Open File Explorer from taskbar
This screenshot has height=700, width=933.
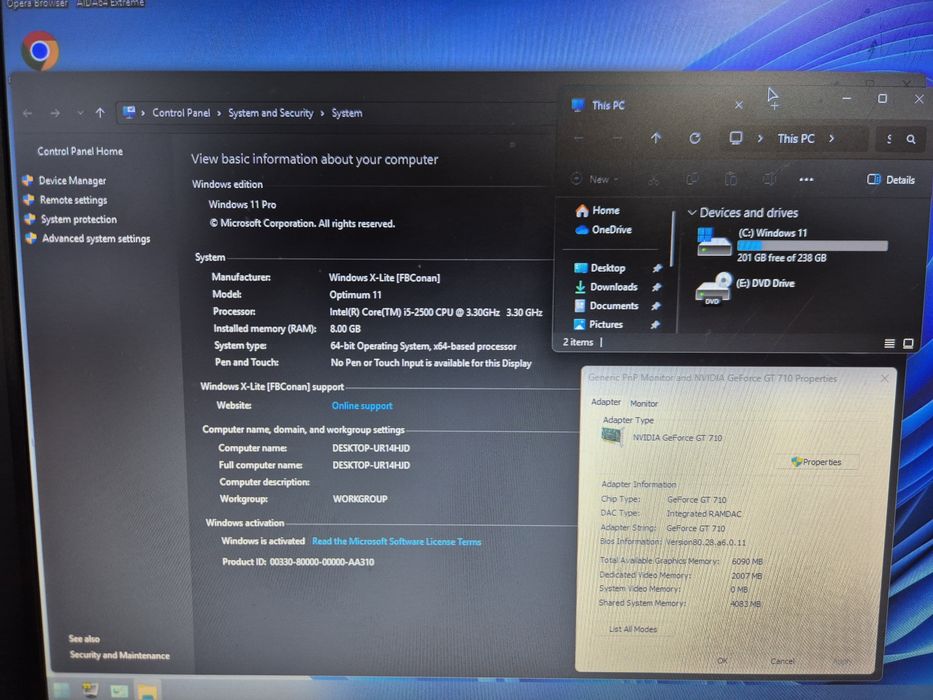coord(146,692)
